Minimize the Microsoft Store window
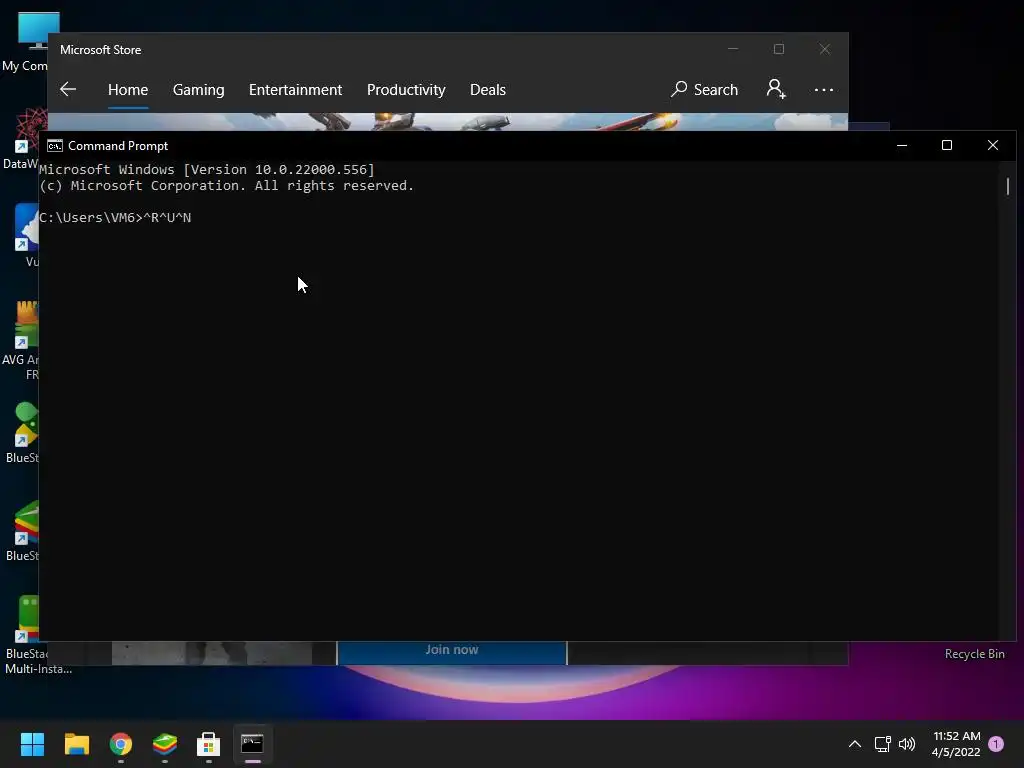1024x768 pixels. (x=733, y=49)
